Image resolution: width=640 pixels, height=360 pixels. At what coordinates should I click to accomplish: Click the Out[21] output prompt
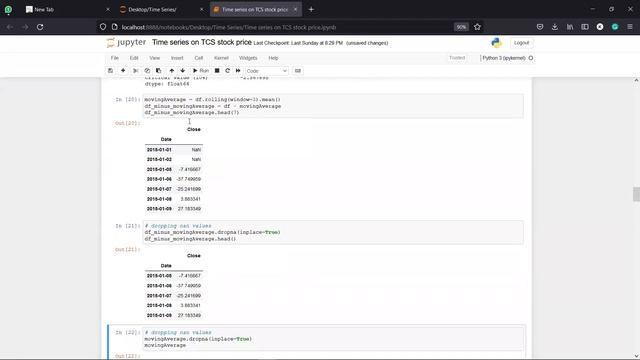[127, 249]
